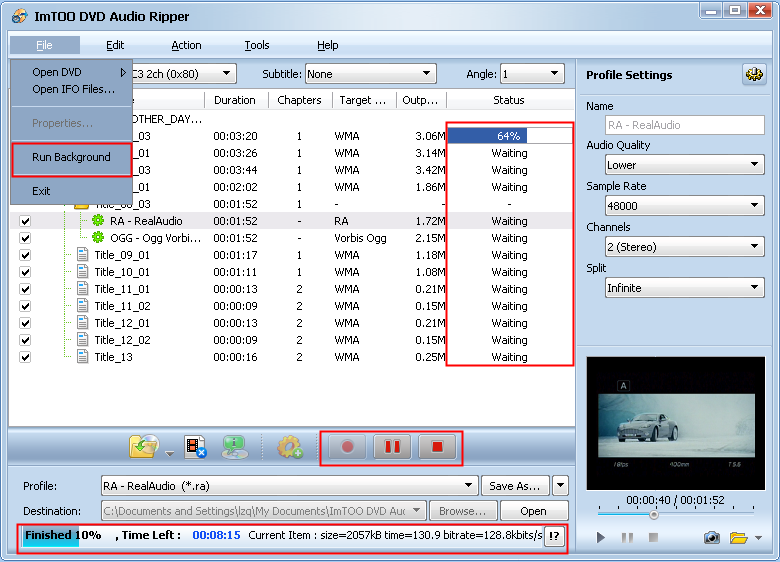Play the preview video
780x562 pixels.
601,538
